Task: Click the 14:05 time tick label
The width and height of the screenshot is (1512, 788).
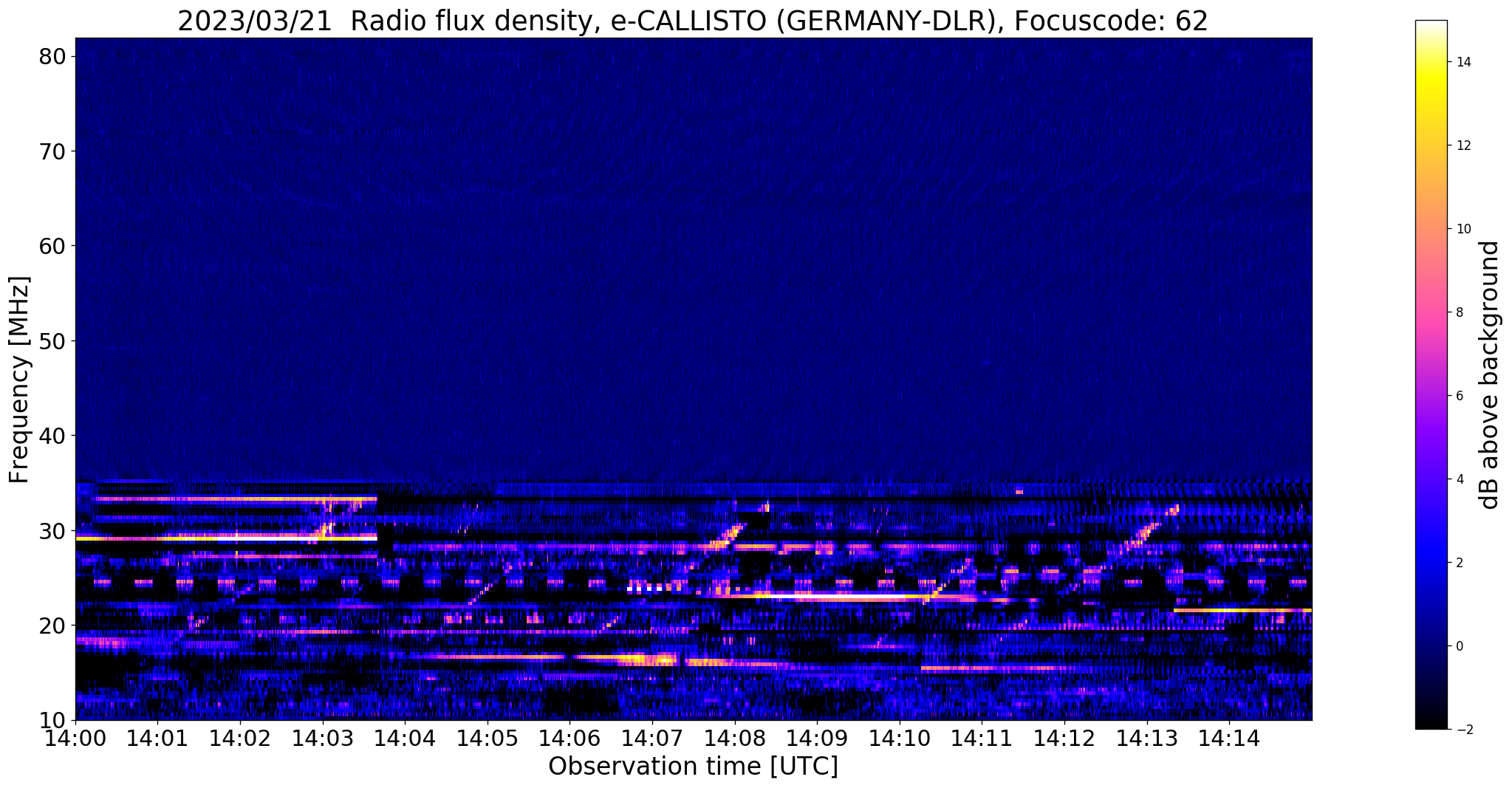Action: tap(488, 737)
